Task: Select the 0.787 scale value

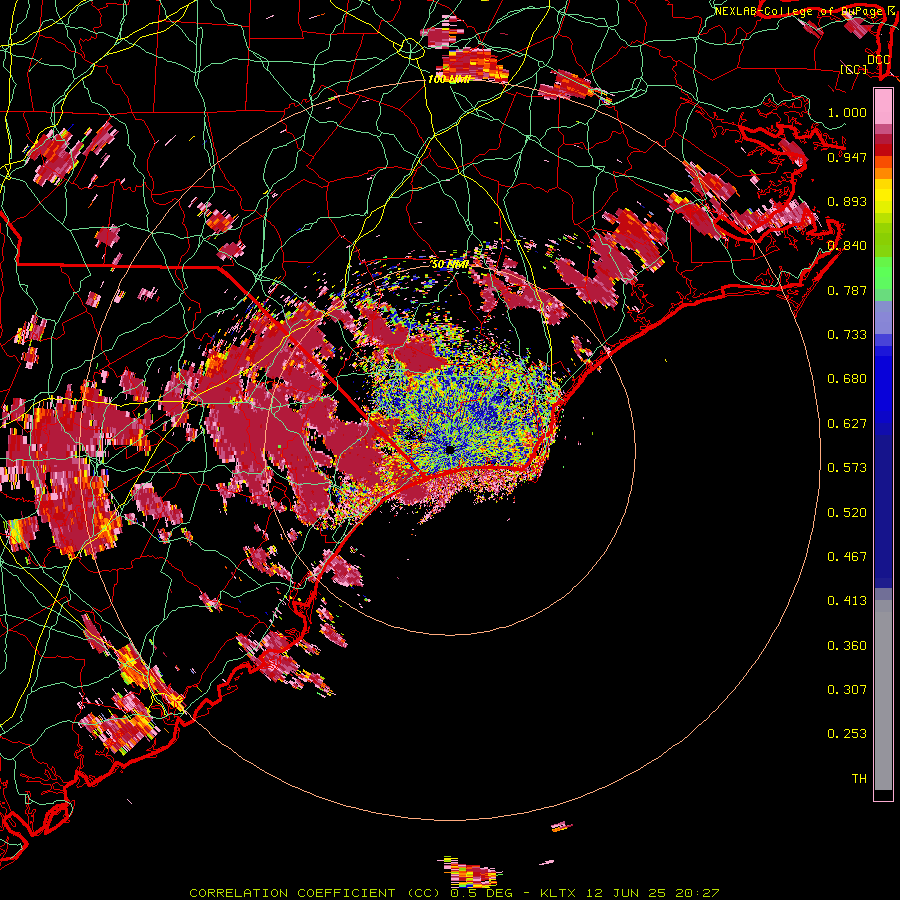Action: 847,290
